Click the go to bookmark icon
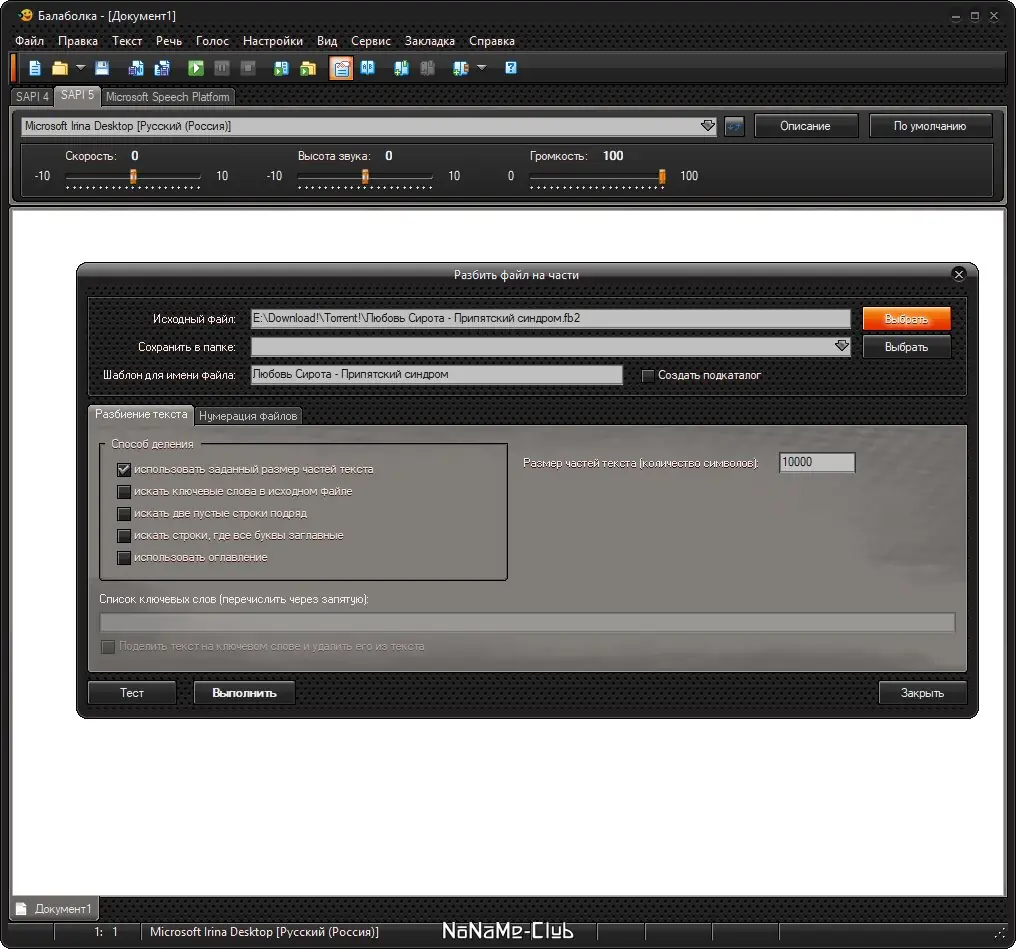The width and height of the screenshot is (1016, 949). pyautogui.click(x=461, y=68)
